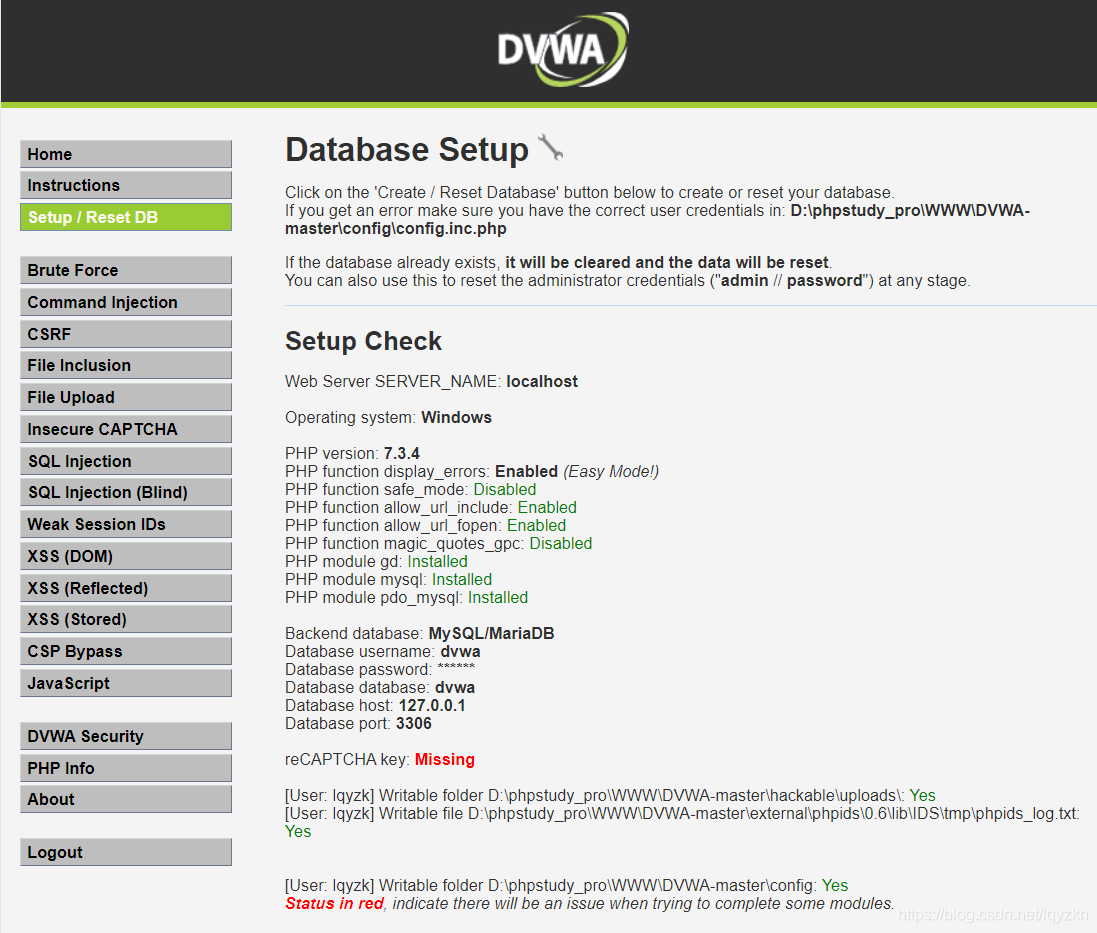This screenshot has width=1097, height=933.
Task: Click database port 3306
Action: pyautogui.click(x=413, y=723)
